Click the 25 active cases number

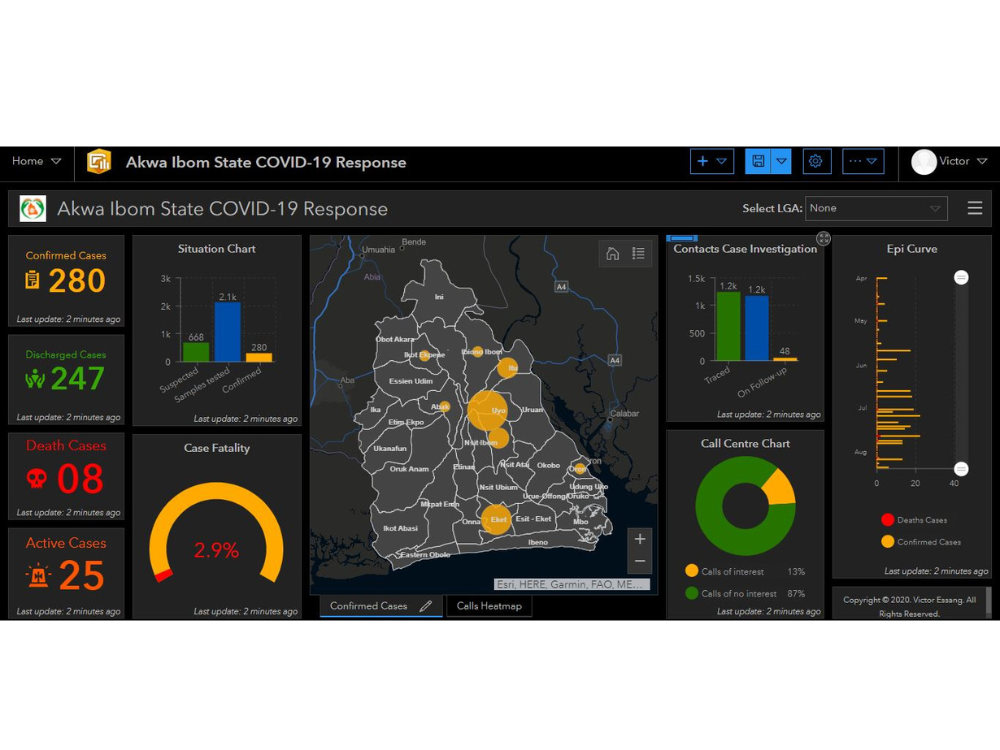point(82,576)
